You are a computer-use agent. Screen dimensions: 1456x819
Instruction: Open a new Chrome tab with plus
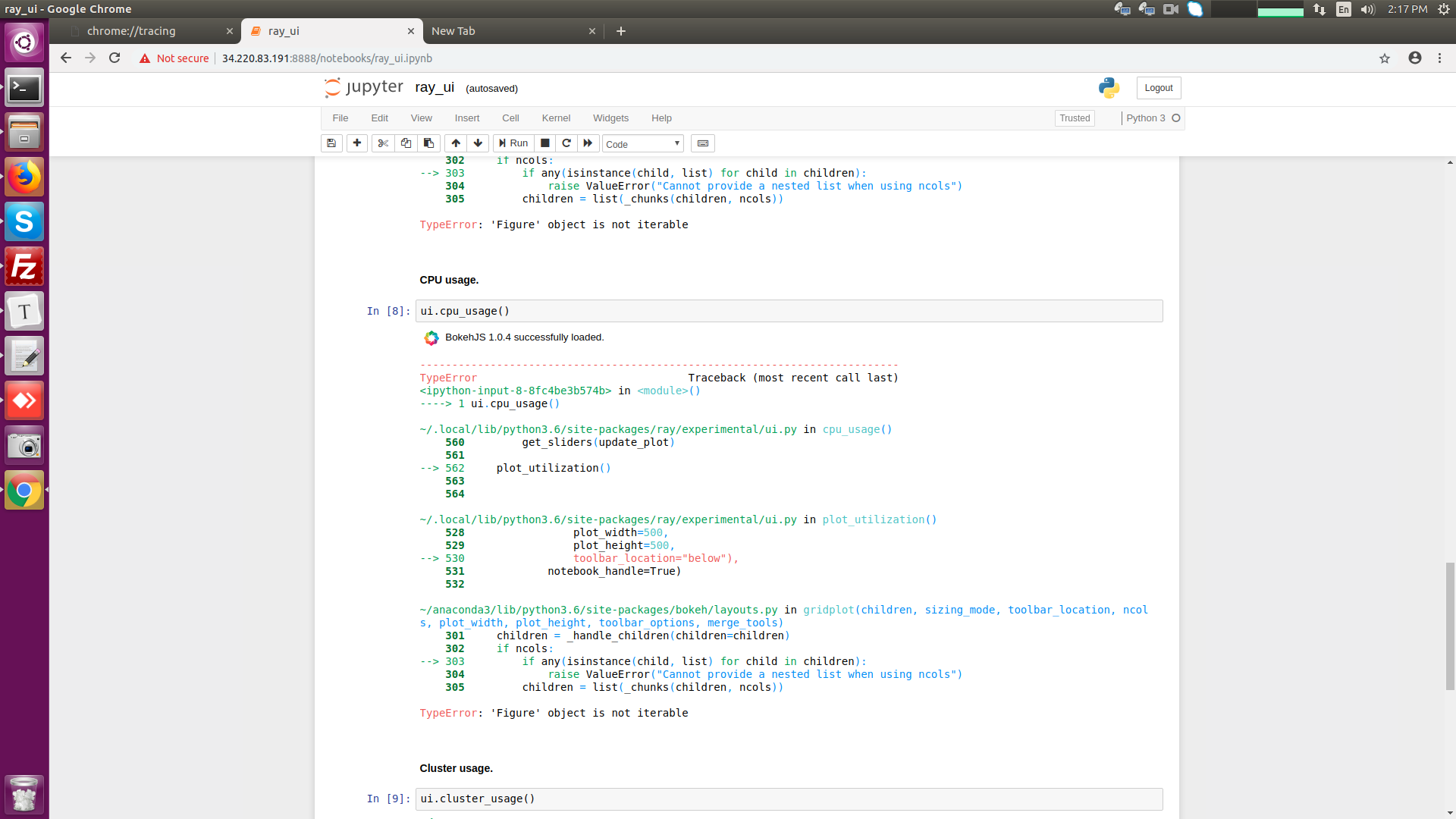pyautogui.click(x=621, y=31)
